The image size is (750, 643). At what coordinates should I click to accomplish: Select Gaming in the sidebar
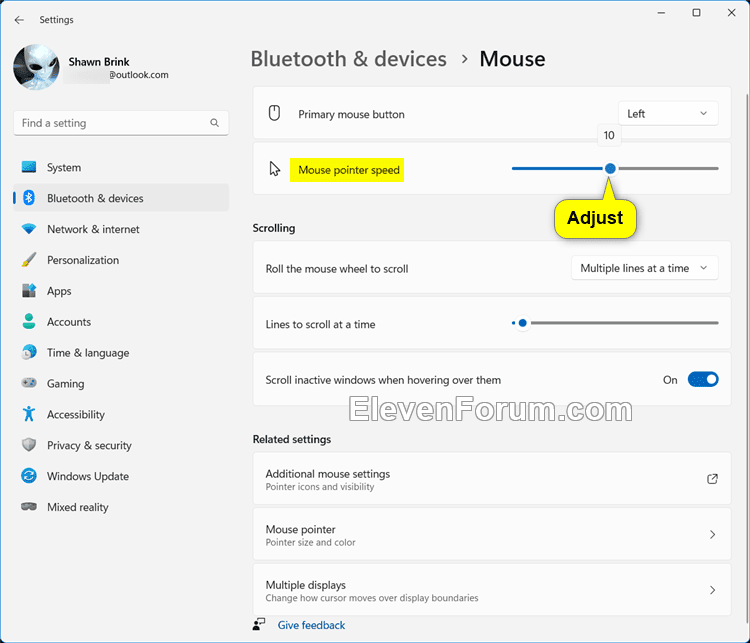(121, 383)
